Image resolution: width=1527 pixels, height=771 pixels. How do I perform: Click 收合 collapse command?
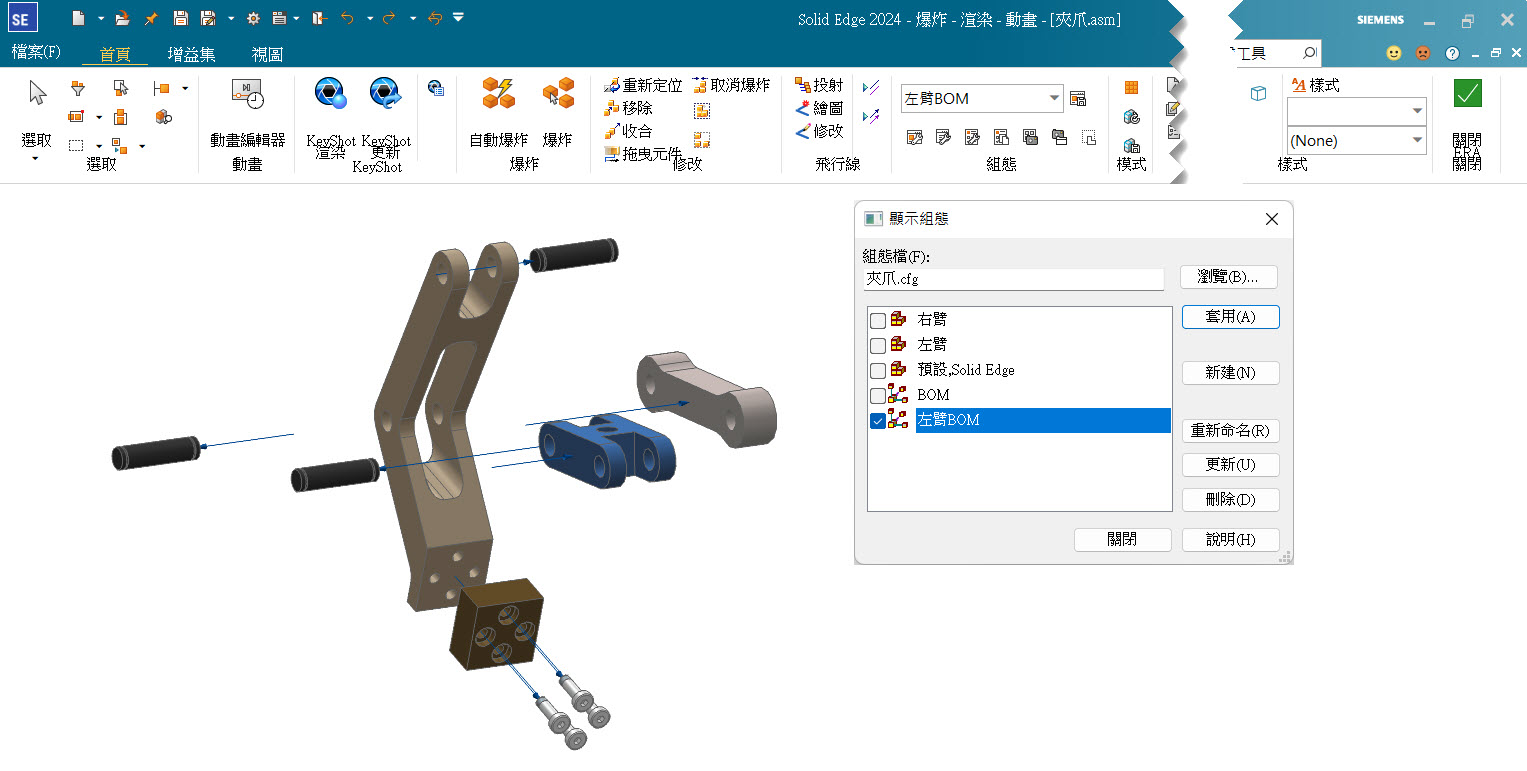coord(628,131)
